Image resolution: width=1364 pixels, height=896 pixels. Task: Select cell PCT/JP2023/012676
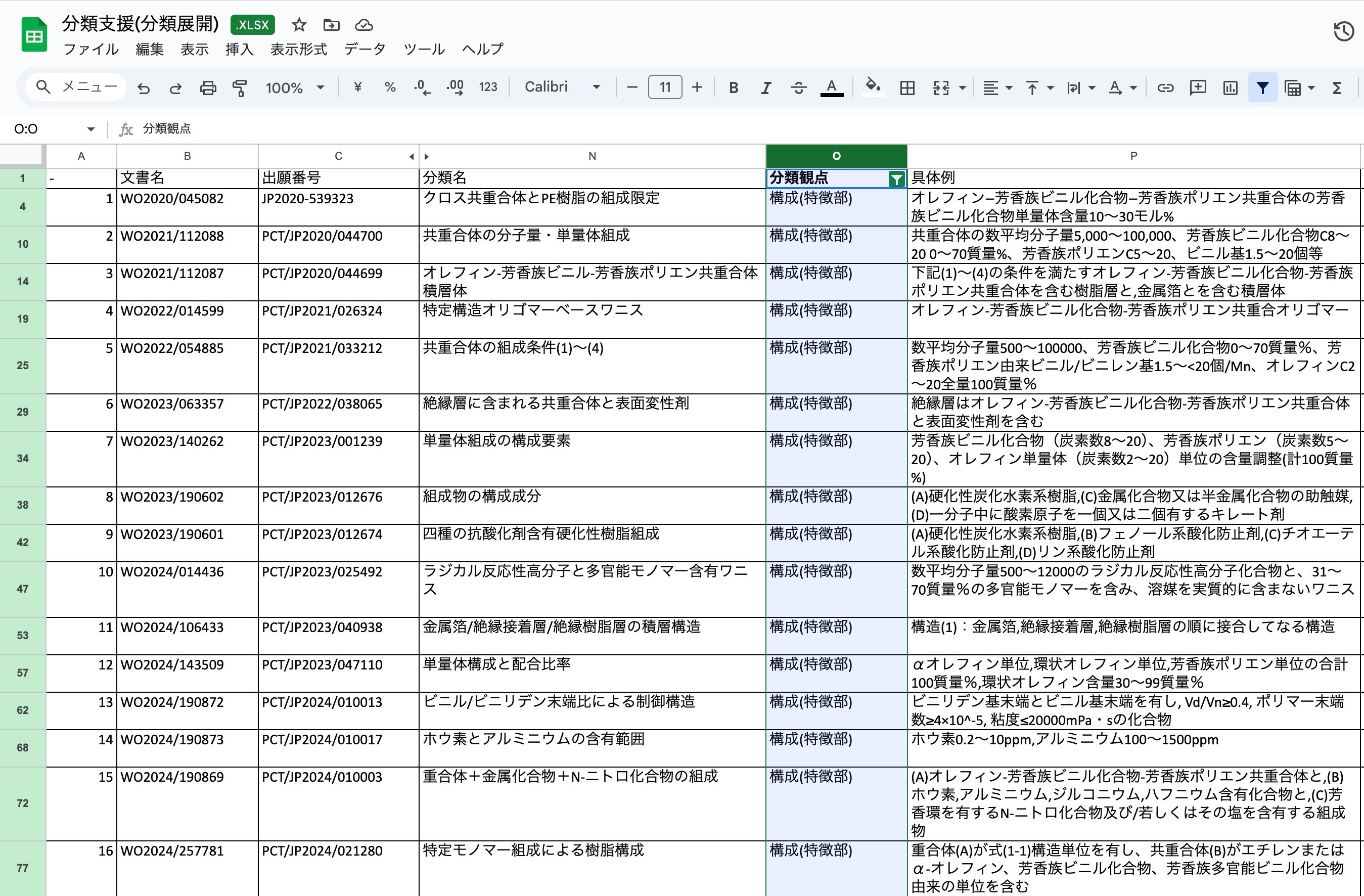(338, 505)
